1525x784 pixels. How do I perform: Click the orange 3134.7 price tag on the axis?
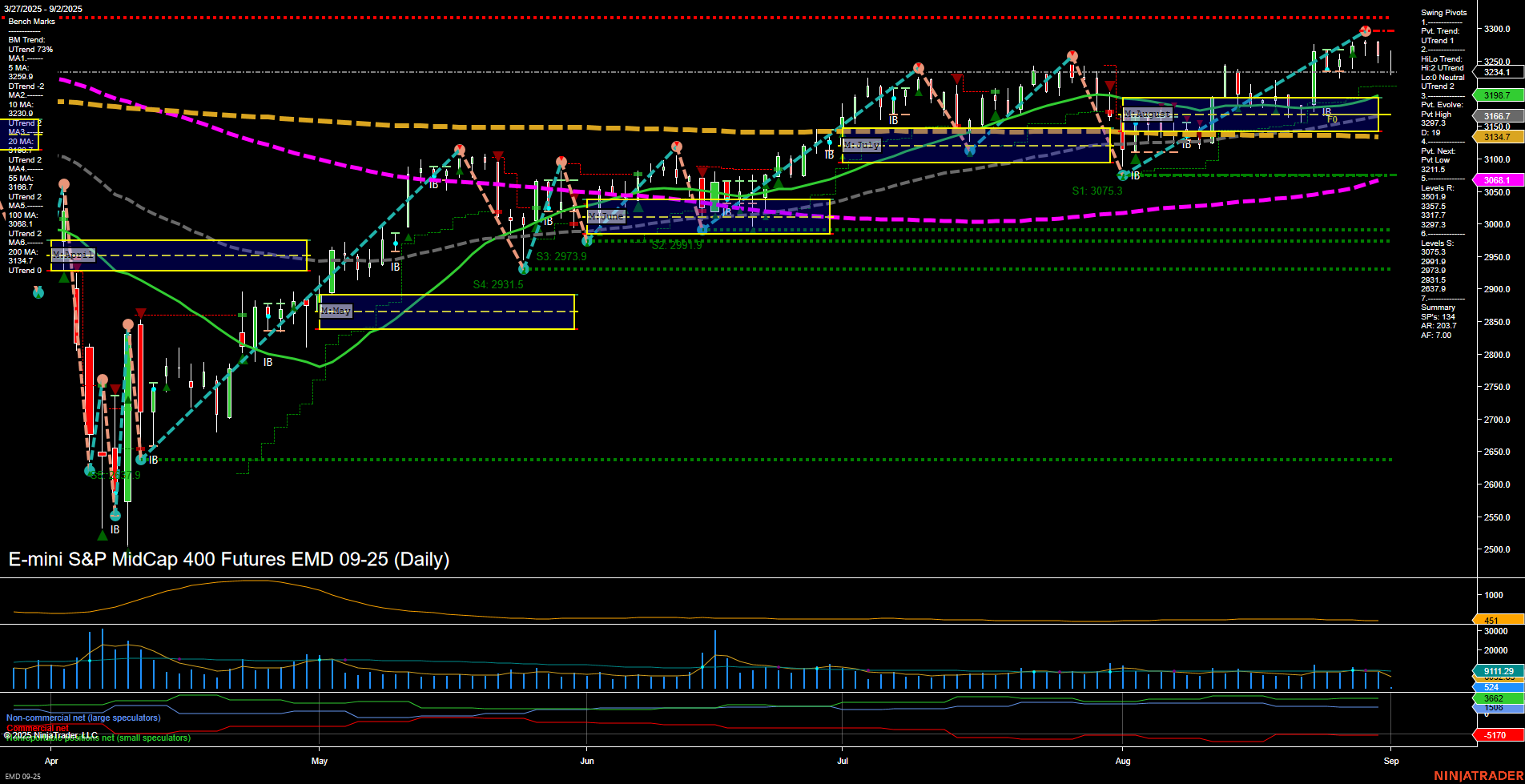tap(1496, 137)
